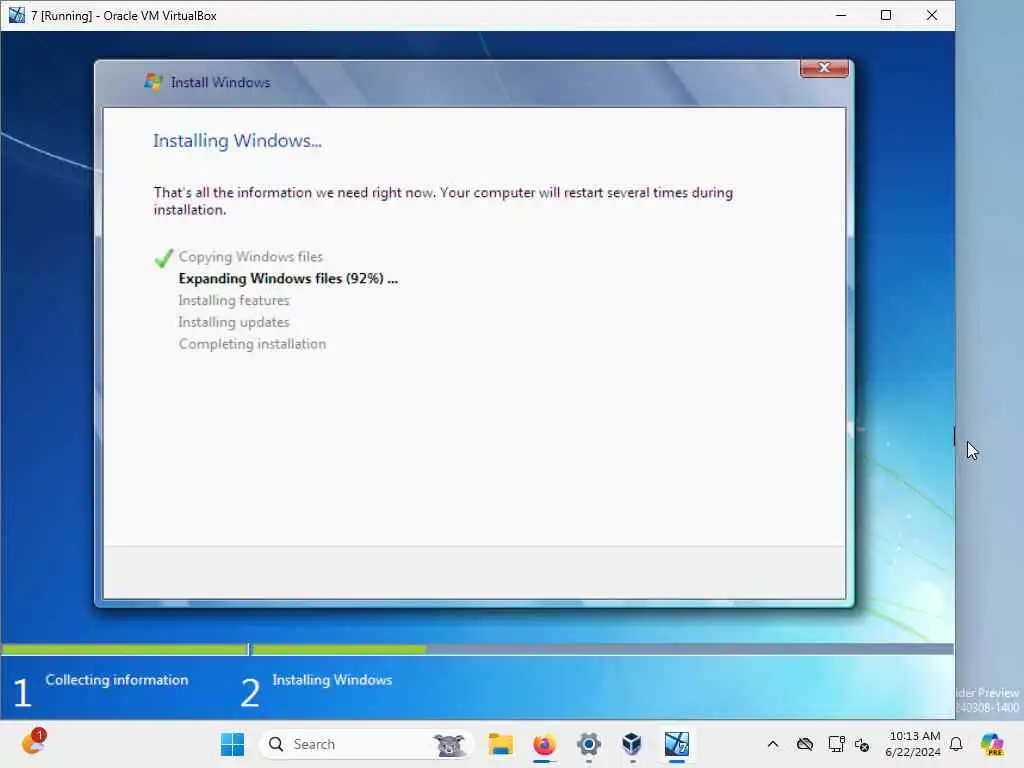The height and width of the screenshot is (768, 1024).
Task: Close the Install Windows dialog
Action: click(824, 68)
